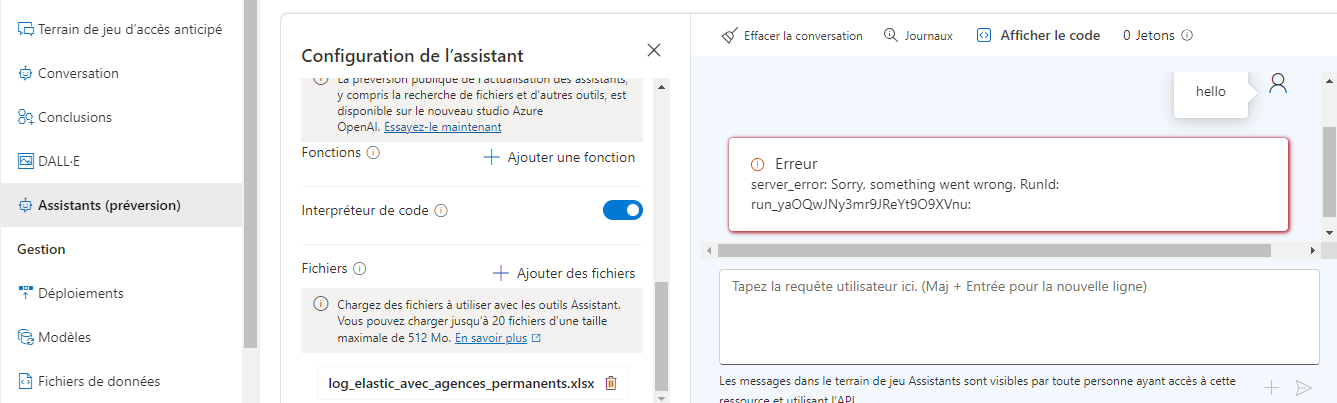Click the configuration panel vertical scrollbar
This screenshot has height=403, width=1337.
[660, 335]
